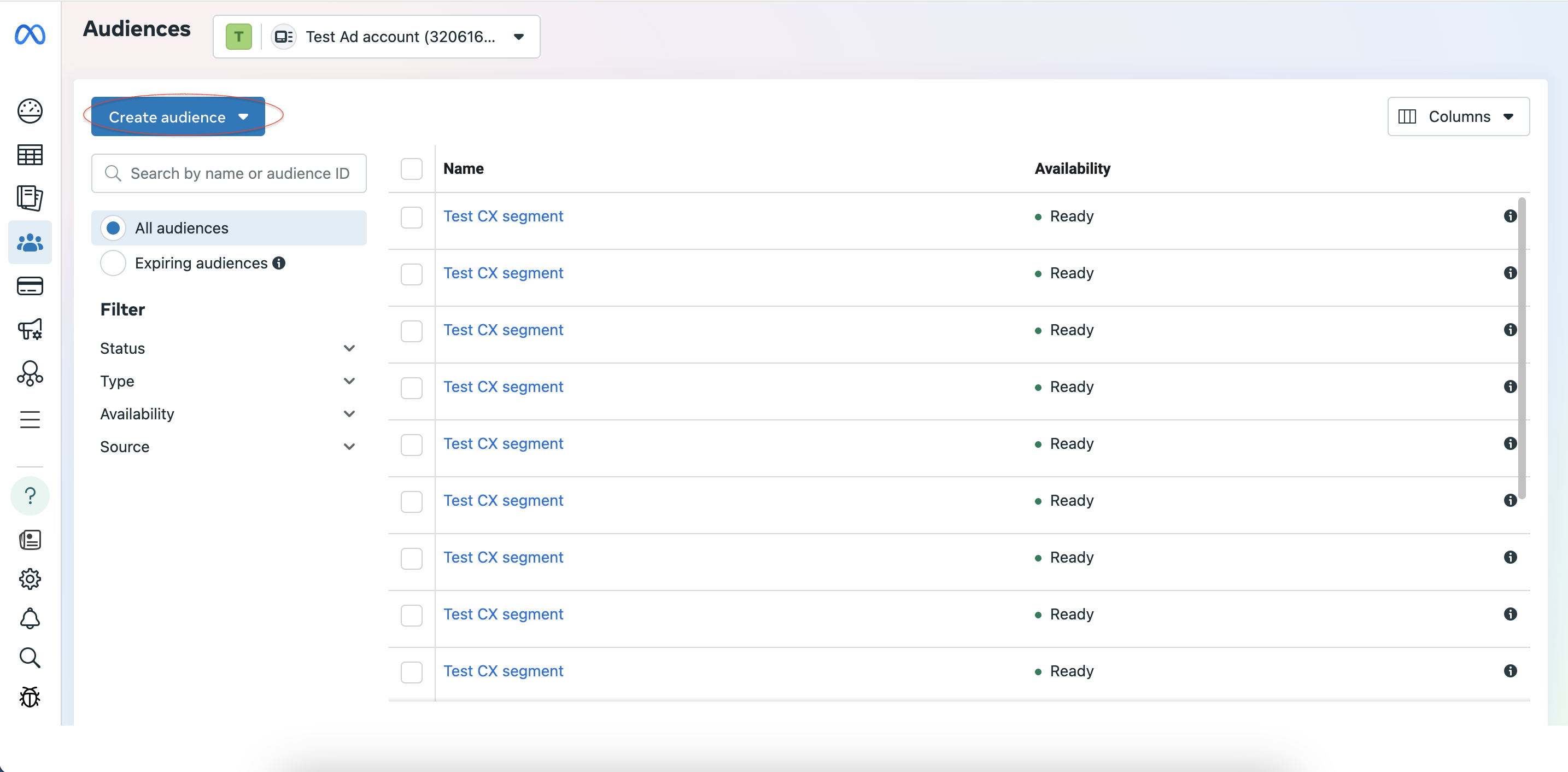Click the Create audience button
Viewport: 1568px width, 772px height.
click(178, 117)
